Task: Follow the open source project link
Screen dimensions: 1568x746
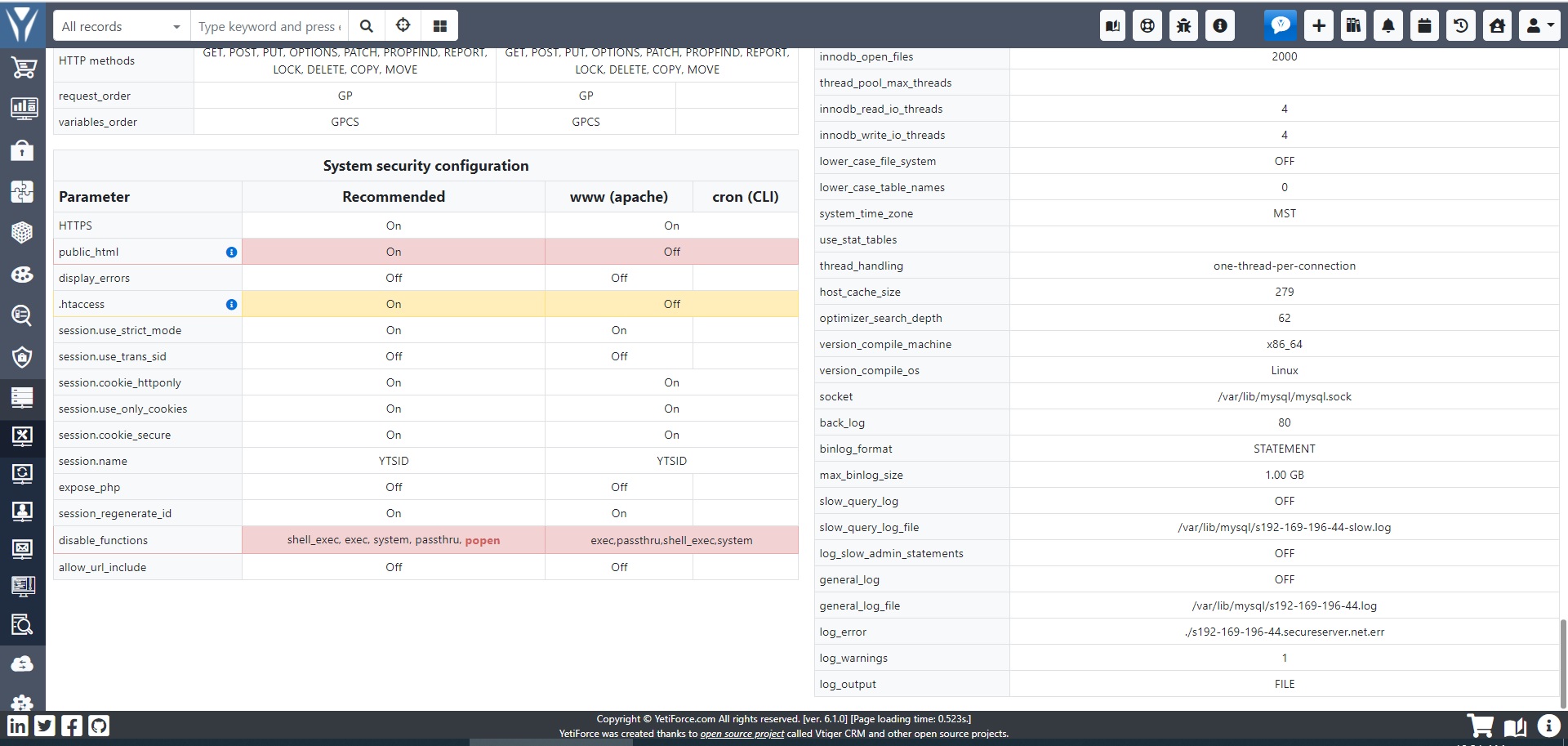Action: point(741,734)
